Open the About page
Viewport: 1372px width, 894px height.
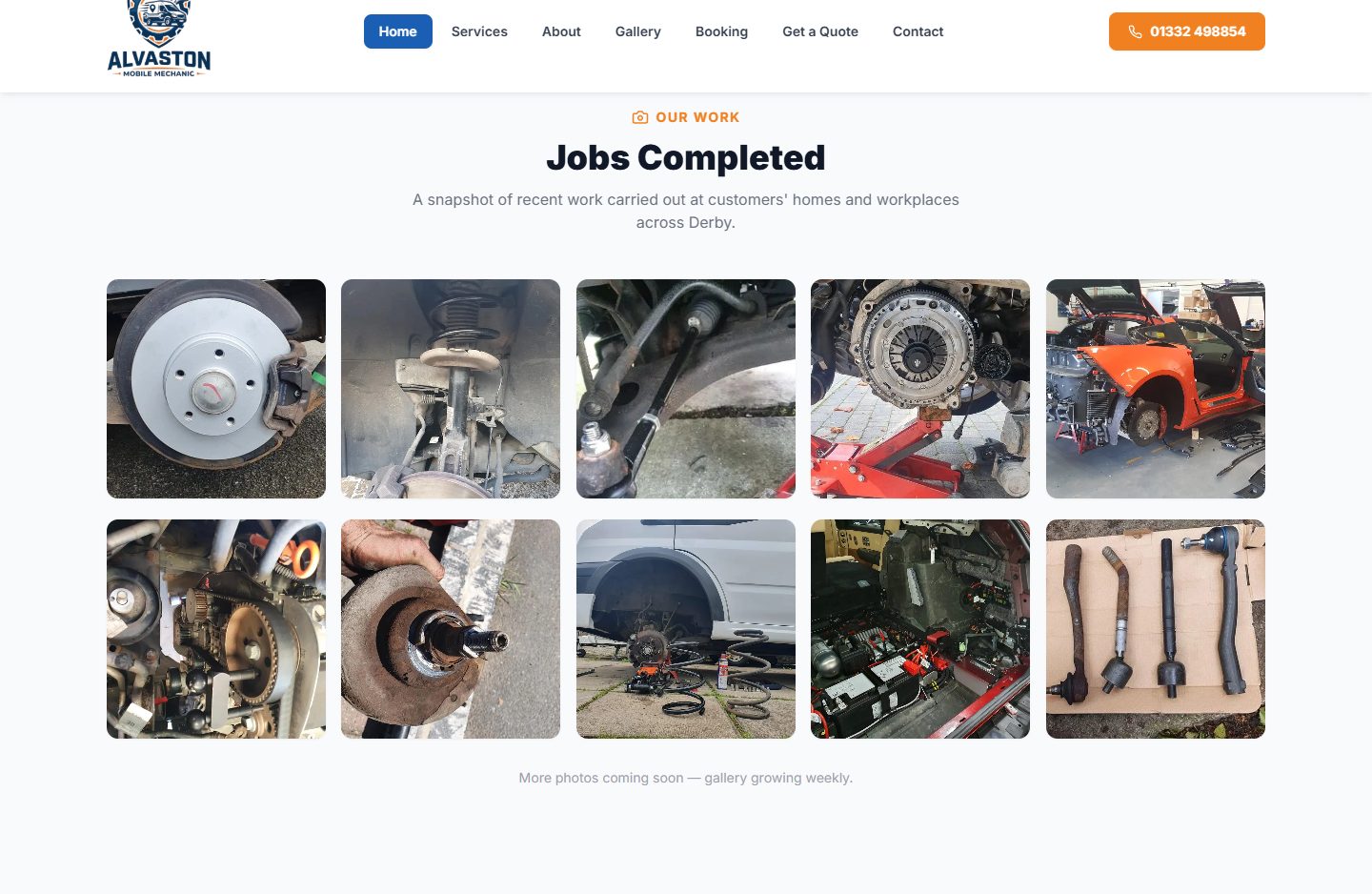coord(561,31)
